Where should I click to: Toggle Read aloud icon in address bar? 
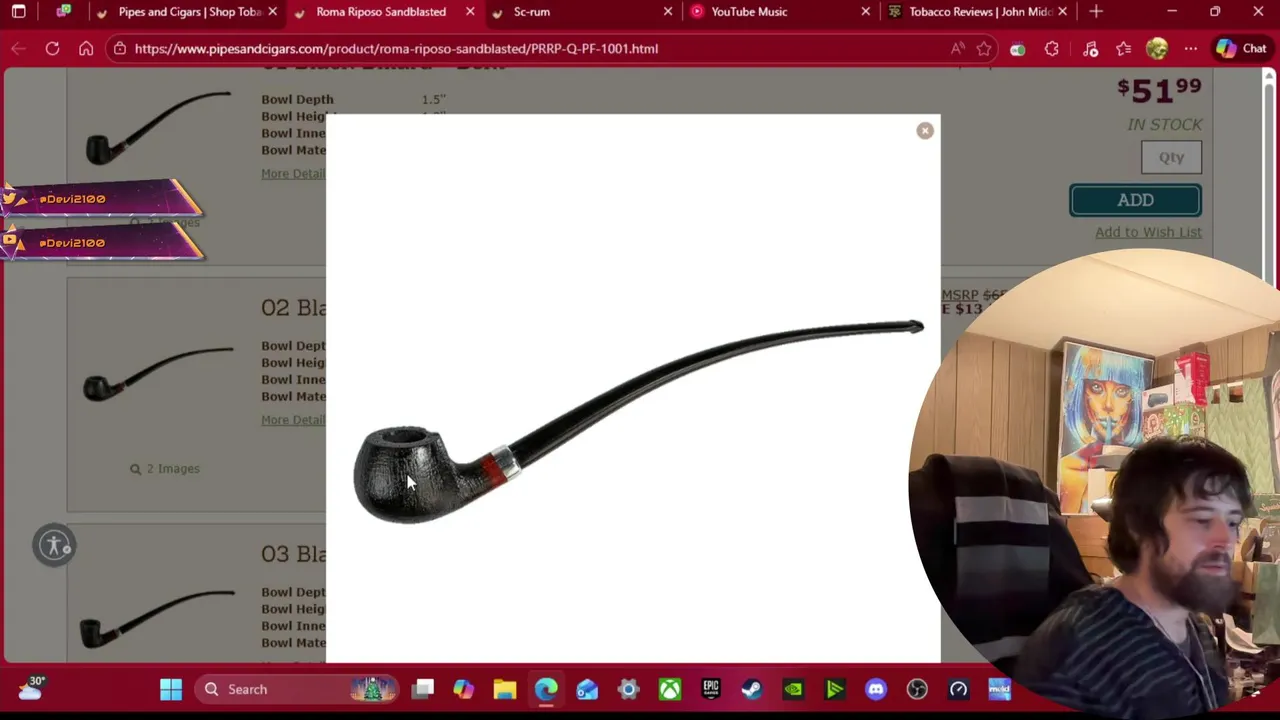pos(958,48)
